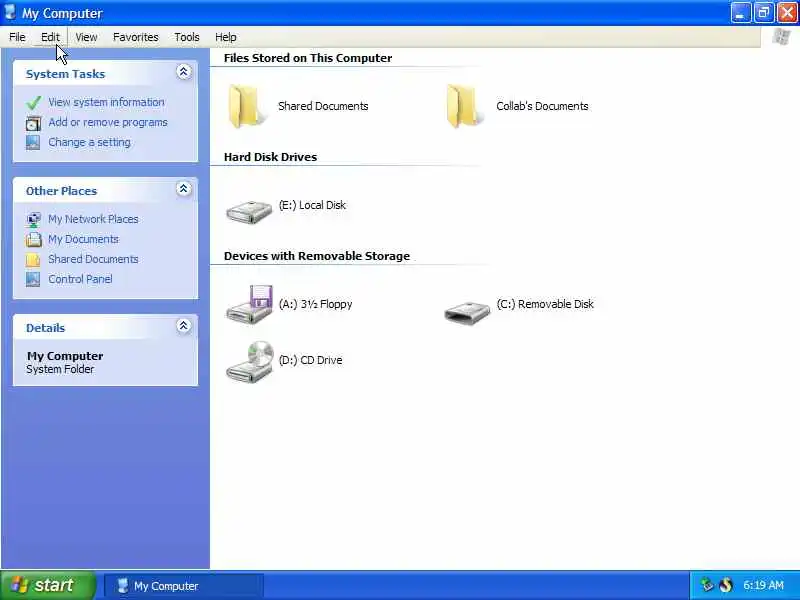
Task: Click the View system information link
Action: pyautogui.click(x=106, y=102)
